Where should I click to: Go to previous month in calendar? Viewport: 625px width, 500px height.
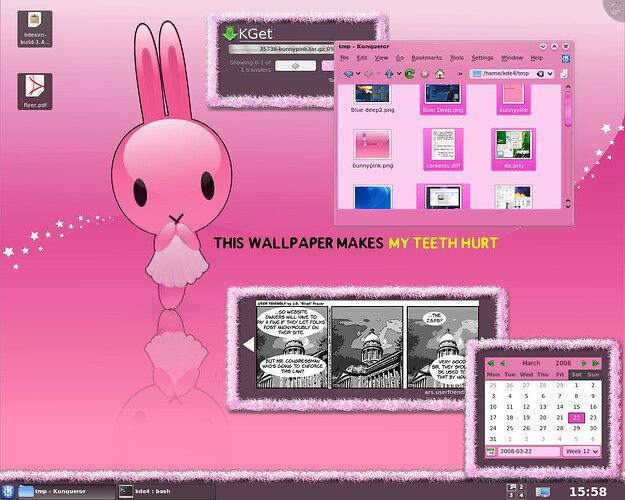pos(502,363)
